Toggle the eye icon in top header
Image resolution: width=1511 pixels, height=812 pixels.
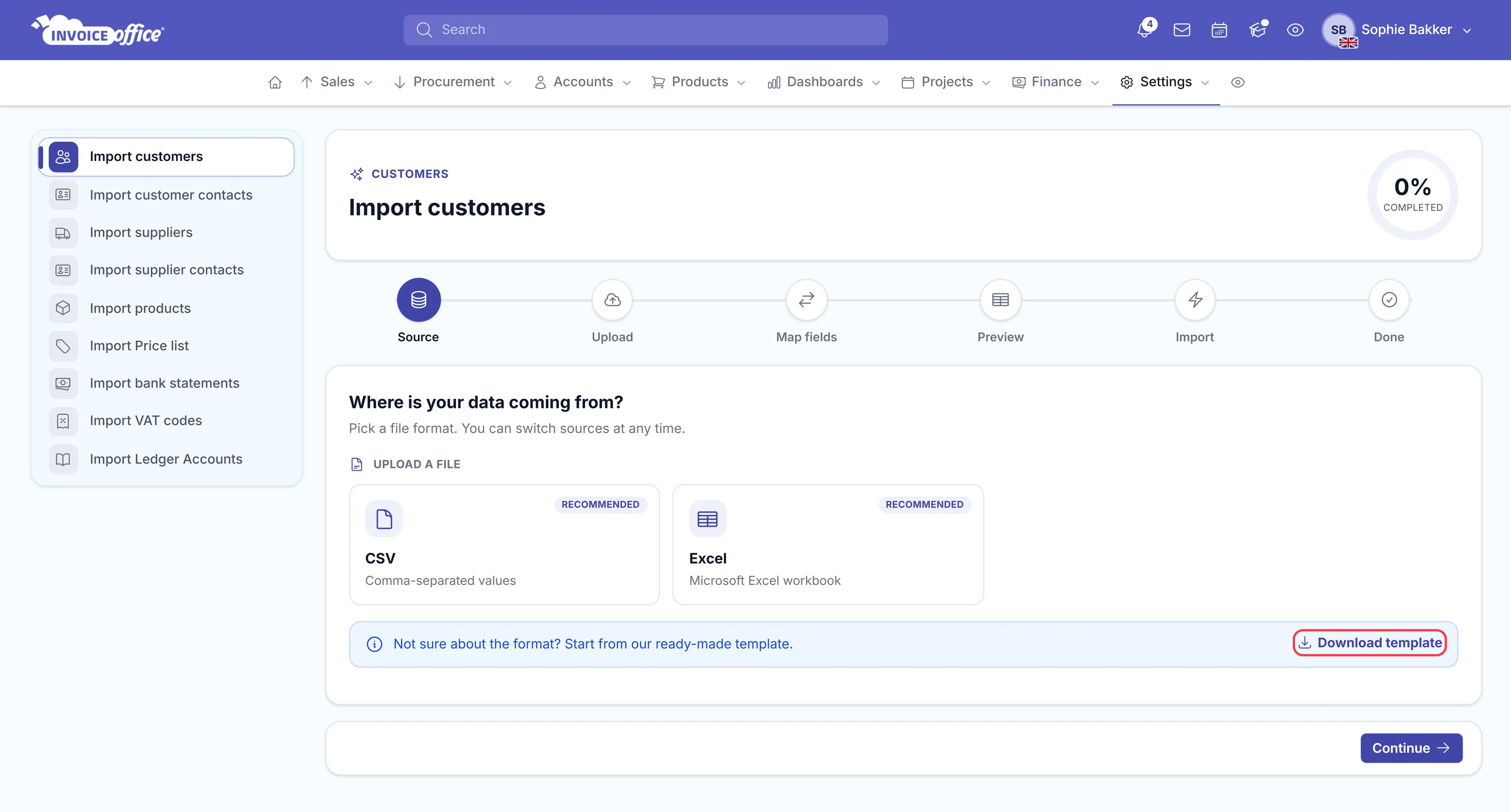1295,30
